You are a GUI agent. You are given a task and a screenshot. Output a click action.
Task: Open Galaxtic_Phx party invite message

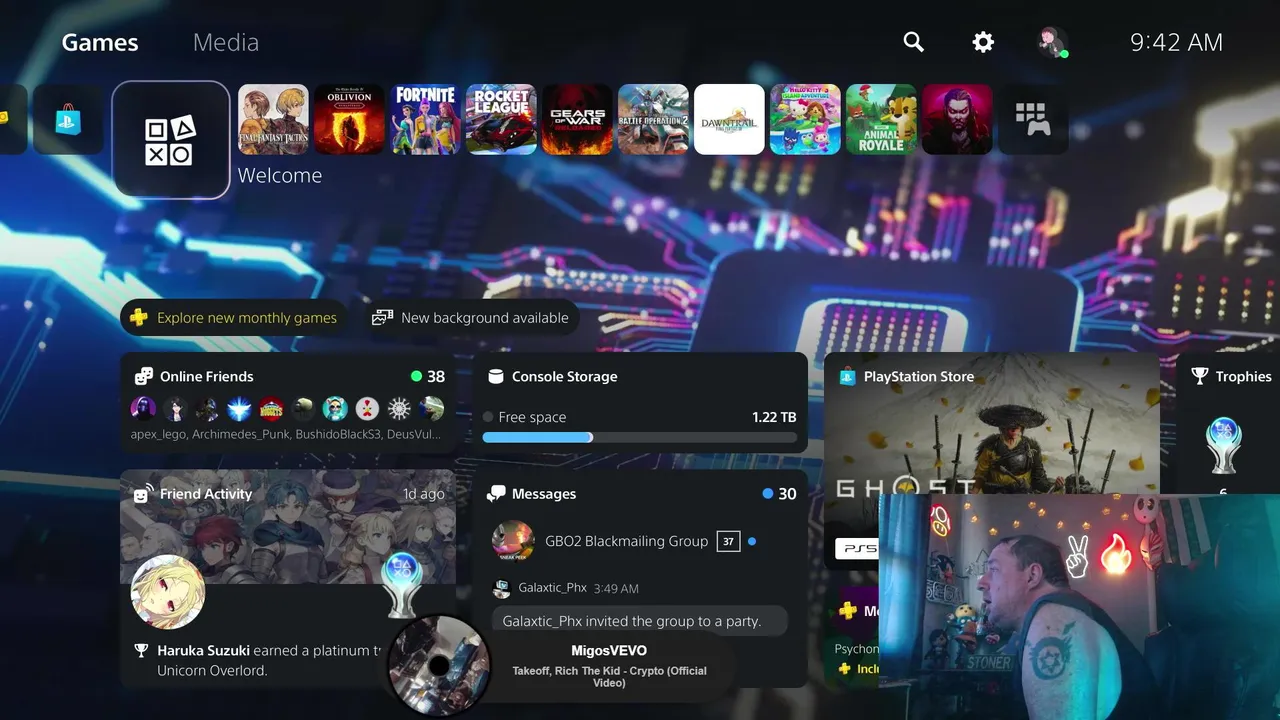point(640,621)
